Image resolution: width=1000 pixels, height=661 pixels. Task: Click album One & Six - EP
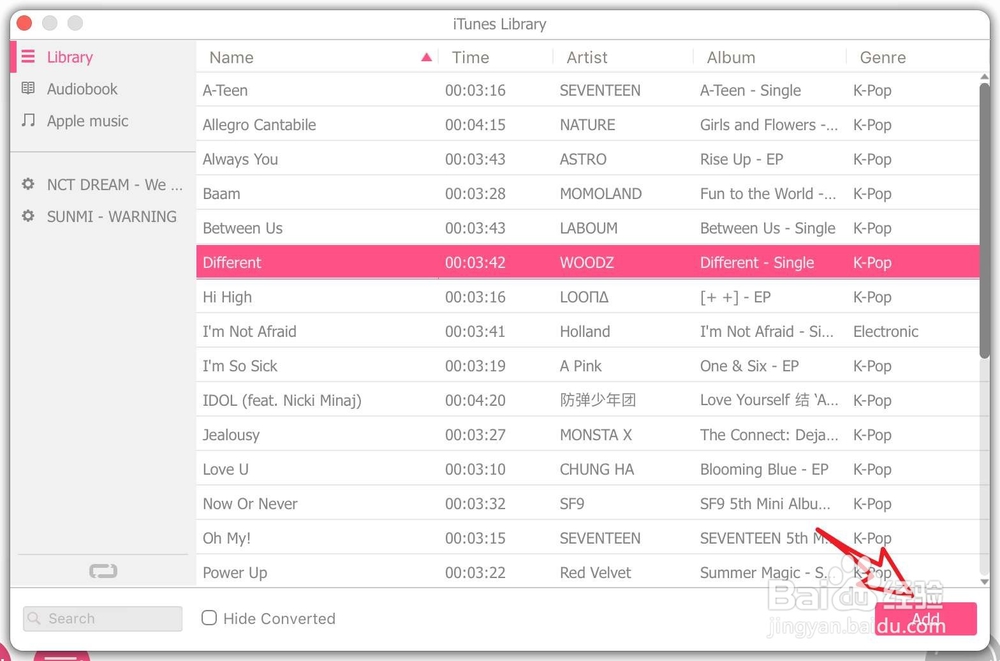coord(749,366)
